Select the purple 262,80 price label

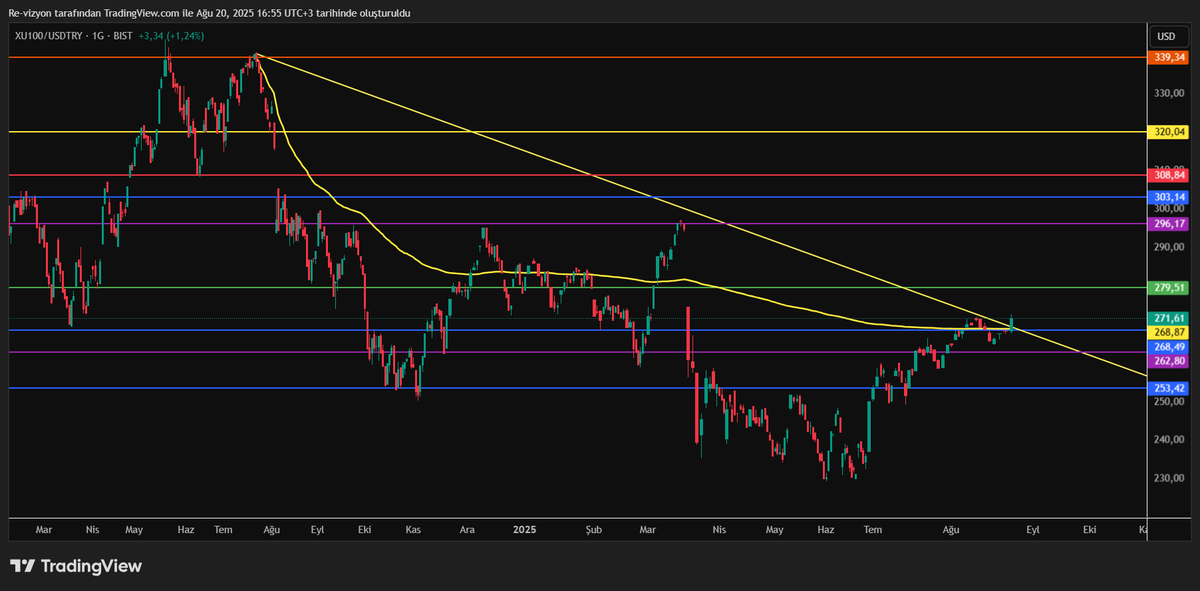(x=1170, y=361)
